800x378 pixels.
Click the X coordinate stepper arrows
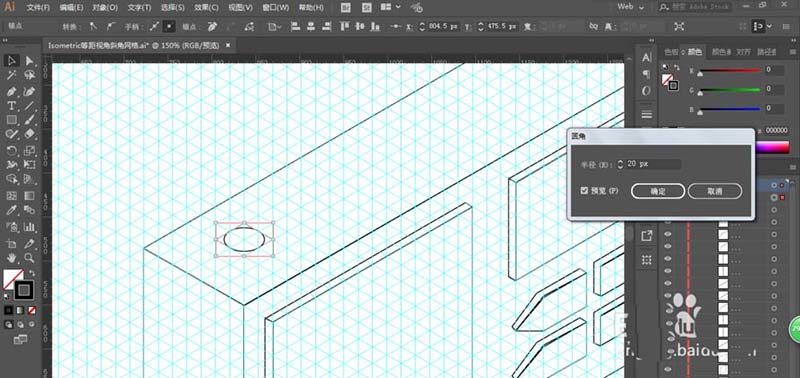(x=422, y=26)
